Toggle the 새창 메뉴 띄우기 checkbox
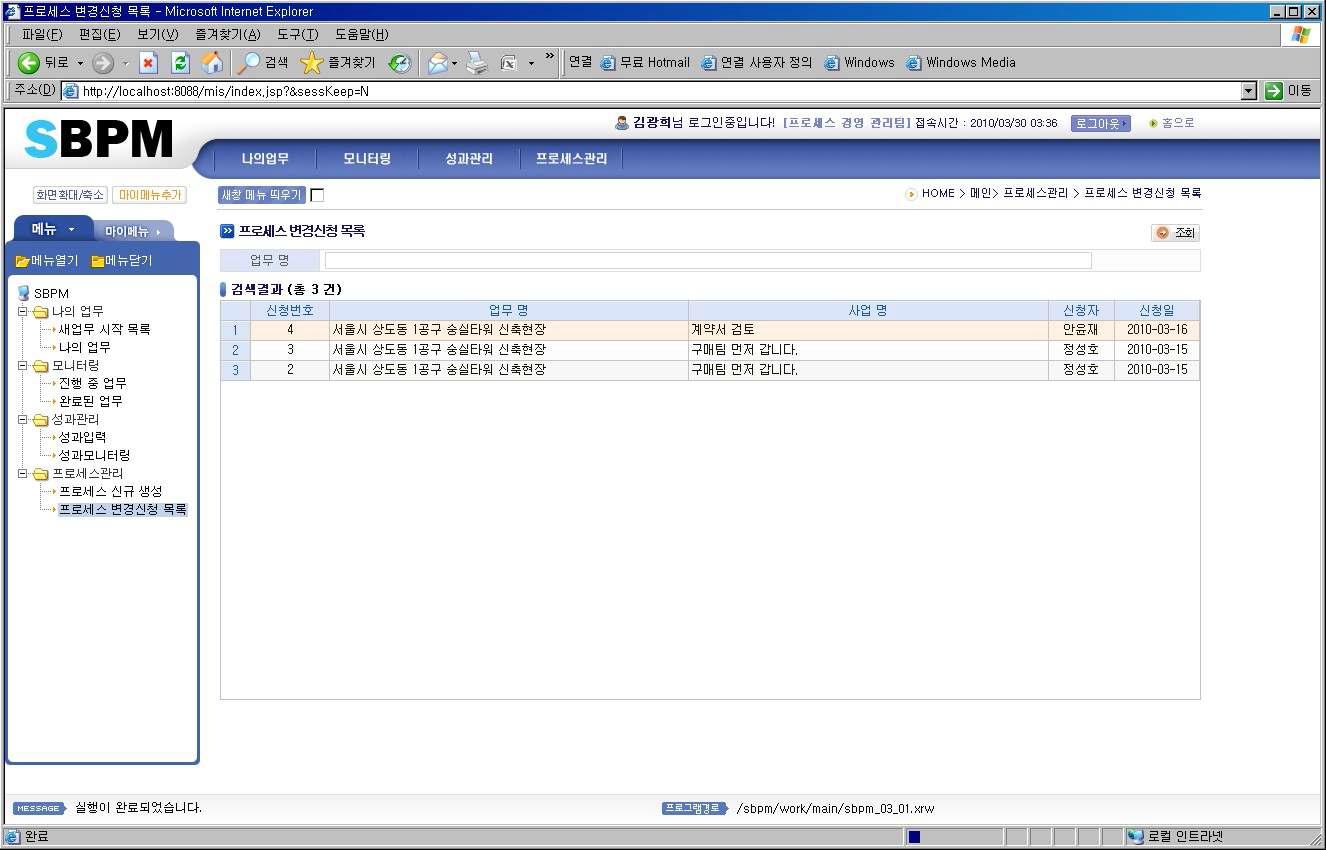This screenshot has width=1326, height=850. pyautogui.click(x=317, y=195)
